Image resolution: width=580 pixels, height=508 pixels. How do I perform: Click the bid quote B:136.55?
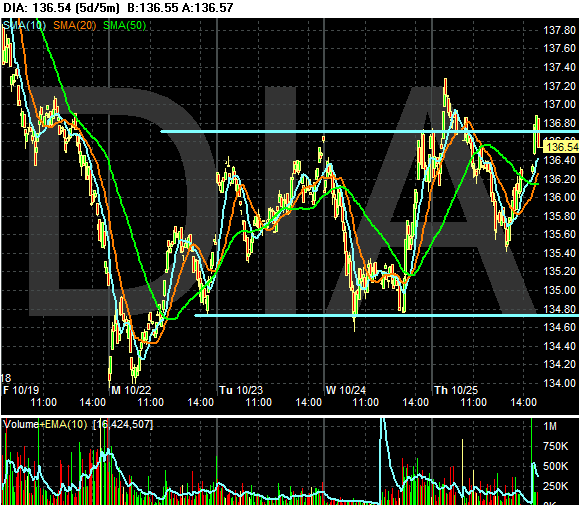tap(152, 8)
